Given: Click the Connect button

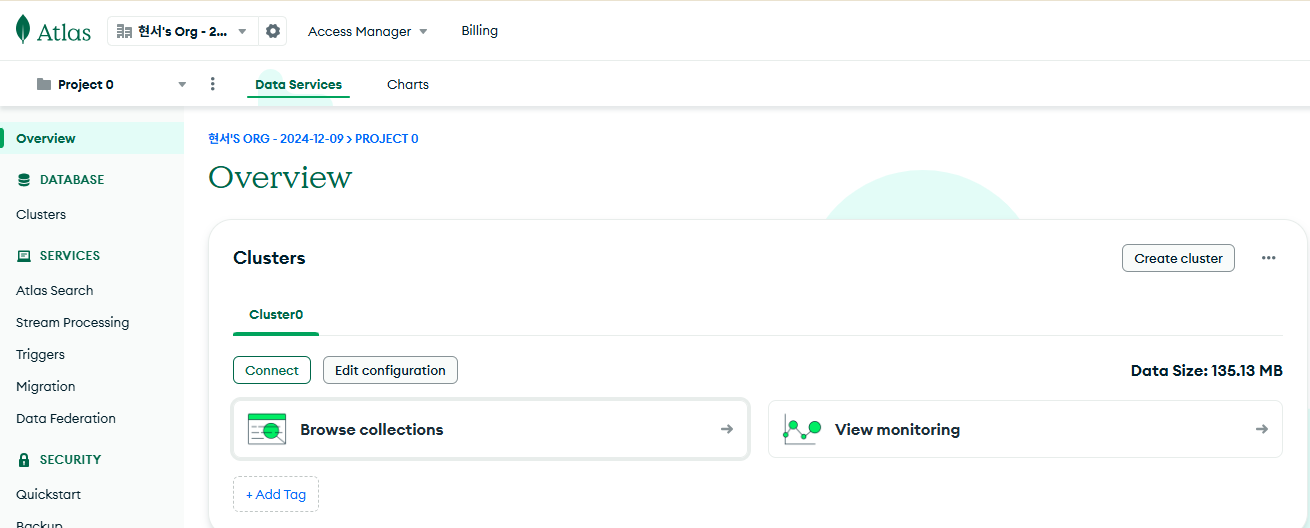Looking at the screenshot, I should coord(272,370).
